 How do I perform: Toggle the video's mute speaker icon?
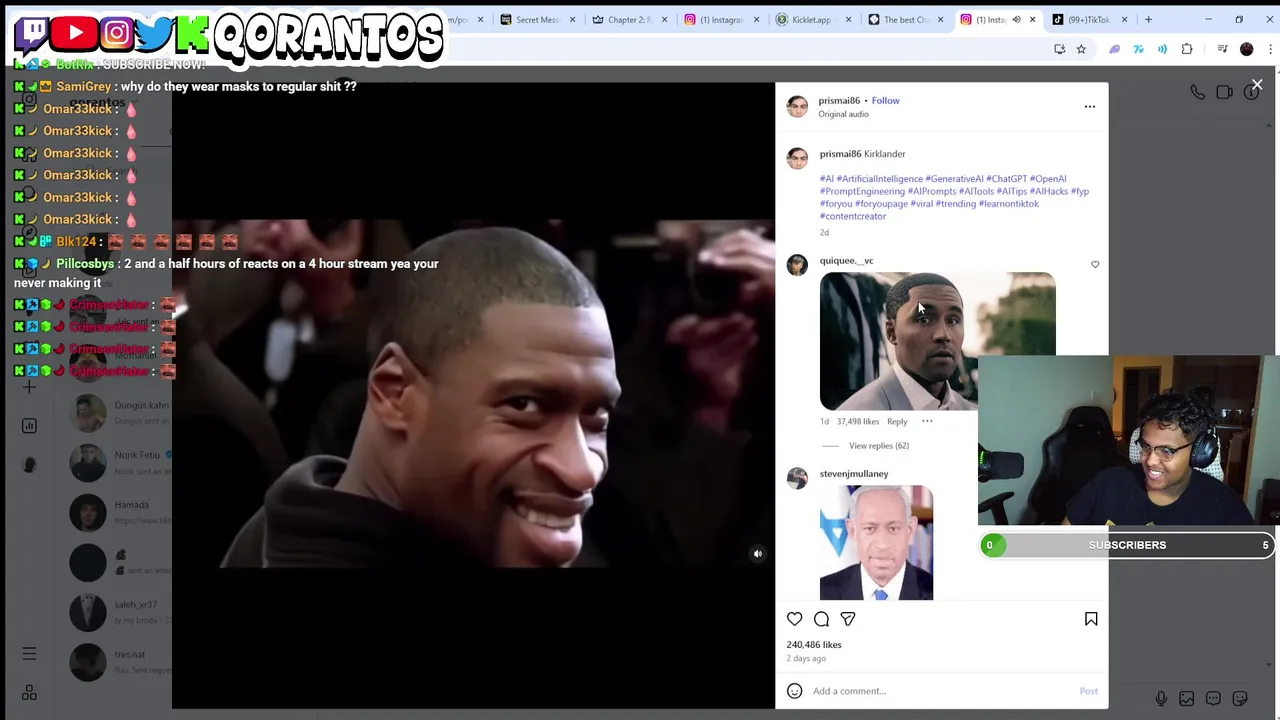click(x=758, y=553)
